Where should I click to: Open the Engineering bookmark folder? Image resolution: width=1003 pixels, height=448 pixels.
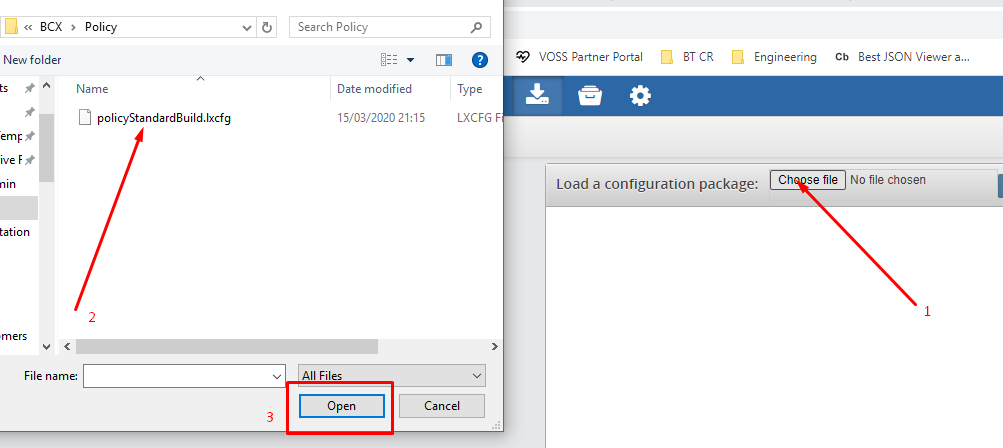(x=774, y=57)
